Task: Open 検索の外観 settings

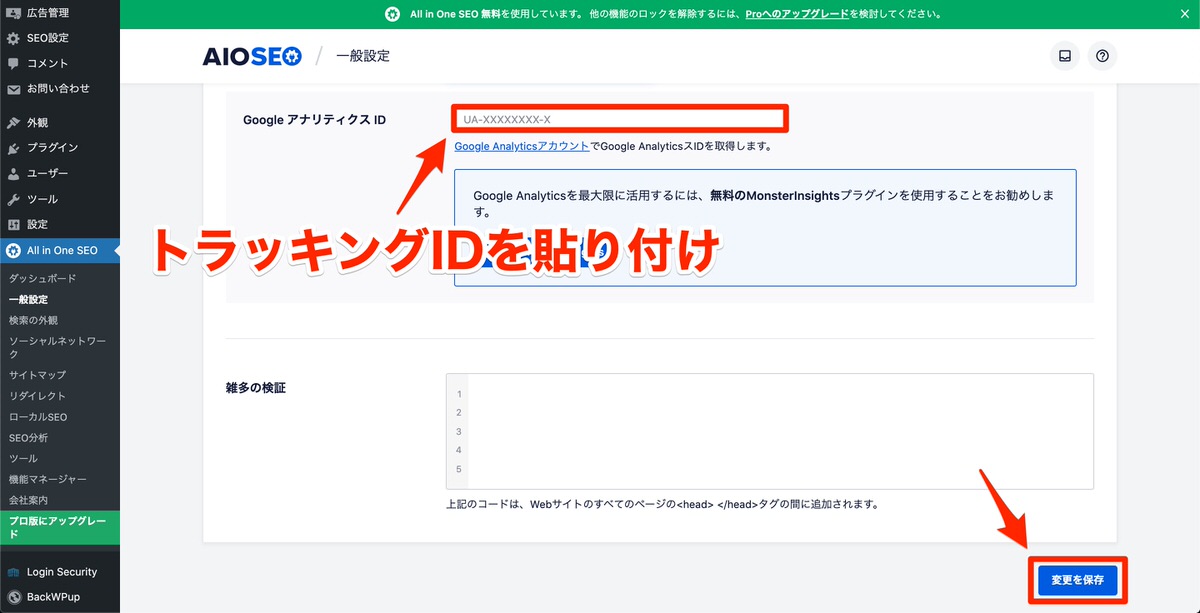Action: coord(33,320)
